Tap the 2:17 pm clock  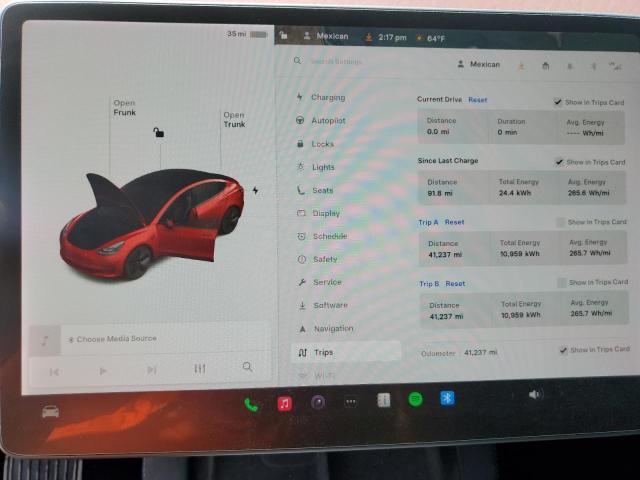tap(392, 38)
